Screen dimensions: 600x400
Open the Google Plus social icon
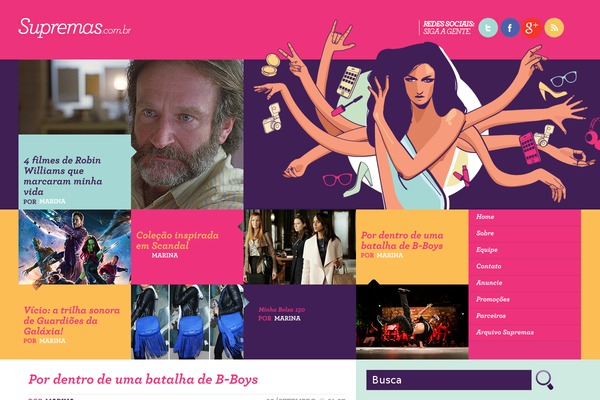coord(532,28)
